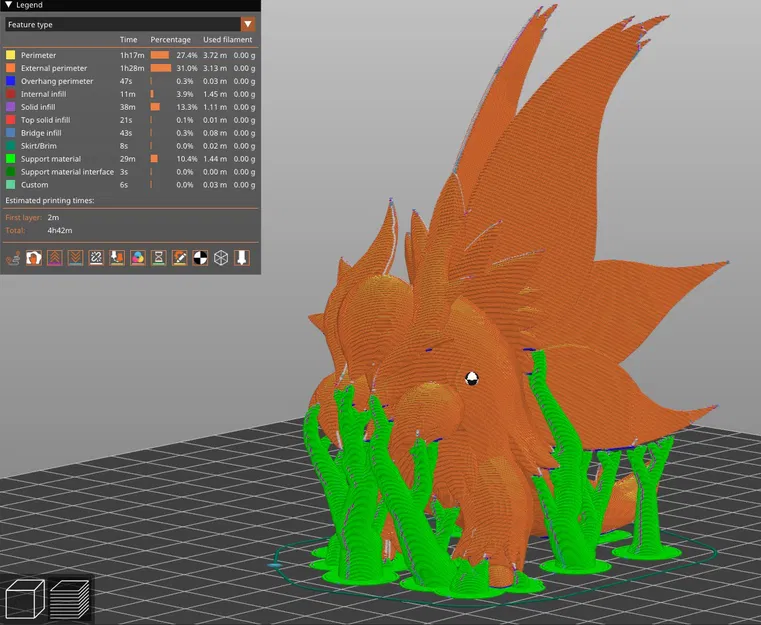
Task: Select the 47s Overhang perimeter time
Action: coord(126,81)
